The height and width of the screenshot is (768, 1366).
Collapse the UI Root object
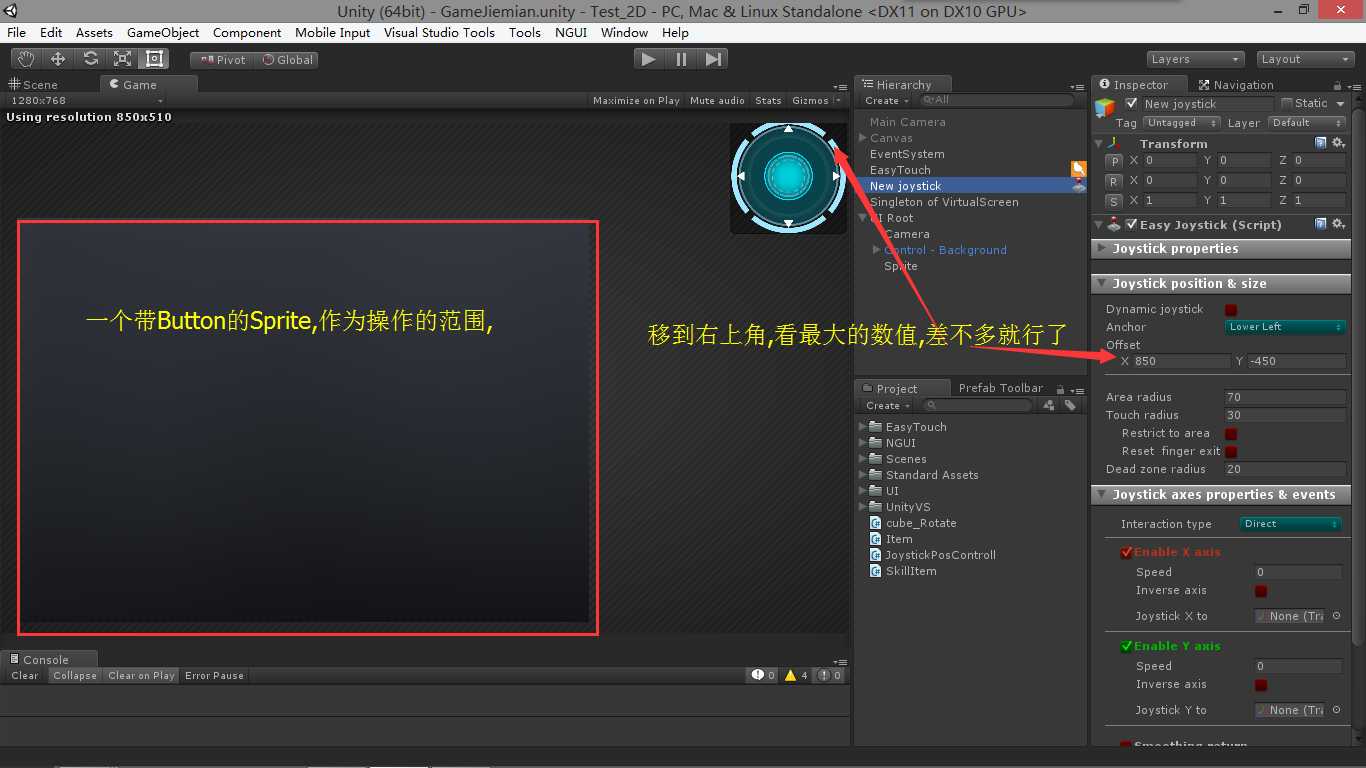point(863,218)
